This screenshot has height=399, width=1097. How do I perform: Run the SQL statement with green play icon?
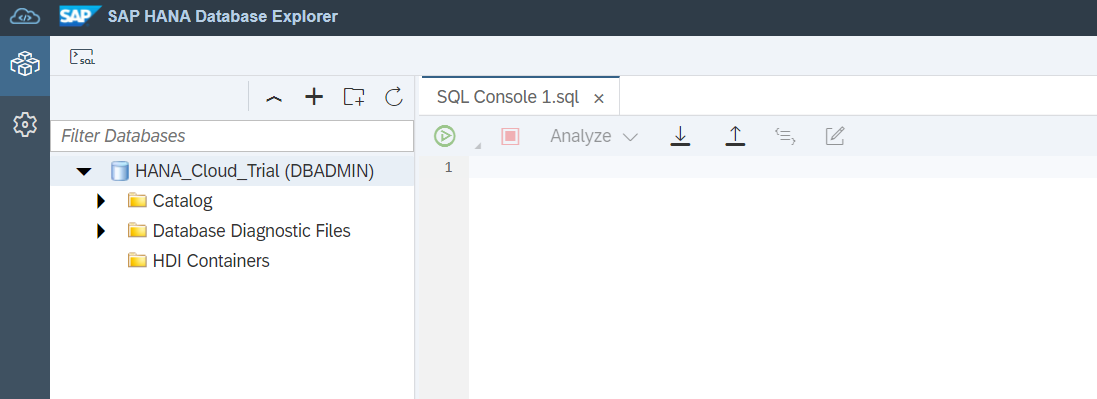pyautogui.click(x=444, y=136)
